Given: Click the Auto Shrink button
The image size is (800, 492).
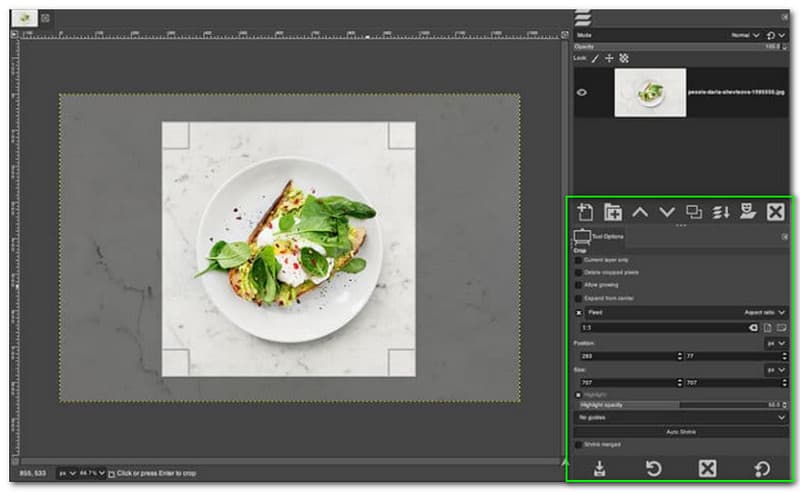Looking at the screenshot, I should tap(680, 432).
